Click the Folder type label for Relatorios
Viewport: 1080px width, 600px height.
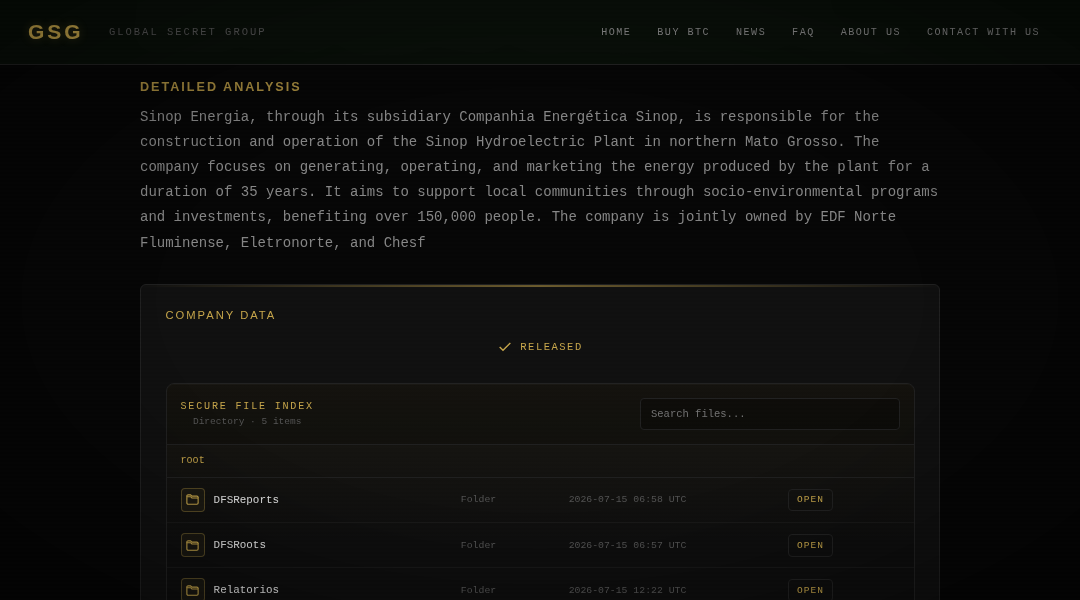(x=478, y=590)
